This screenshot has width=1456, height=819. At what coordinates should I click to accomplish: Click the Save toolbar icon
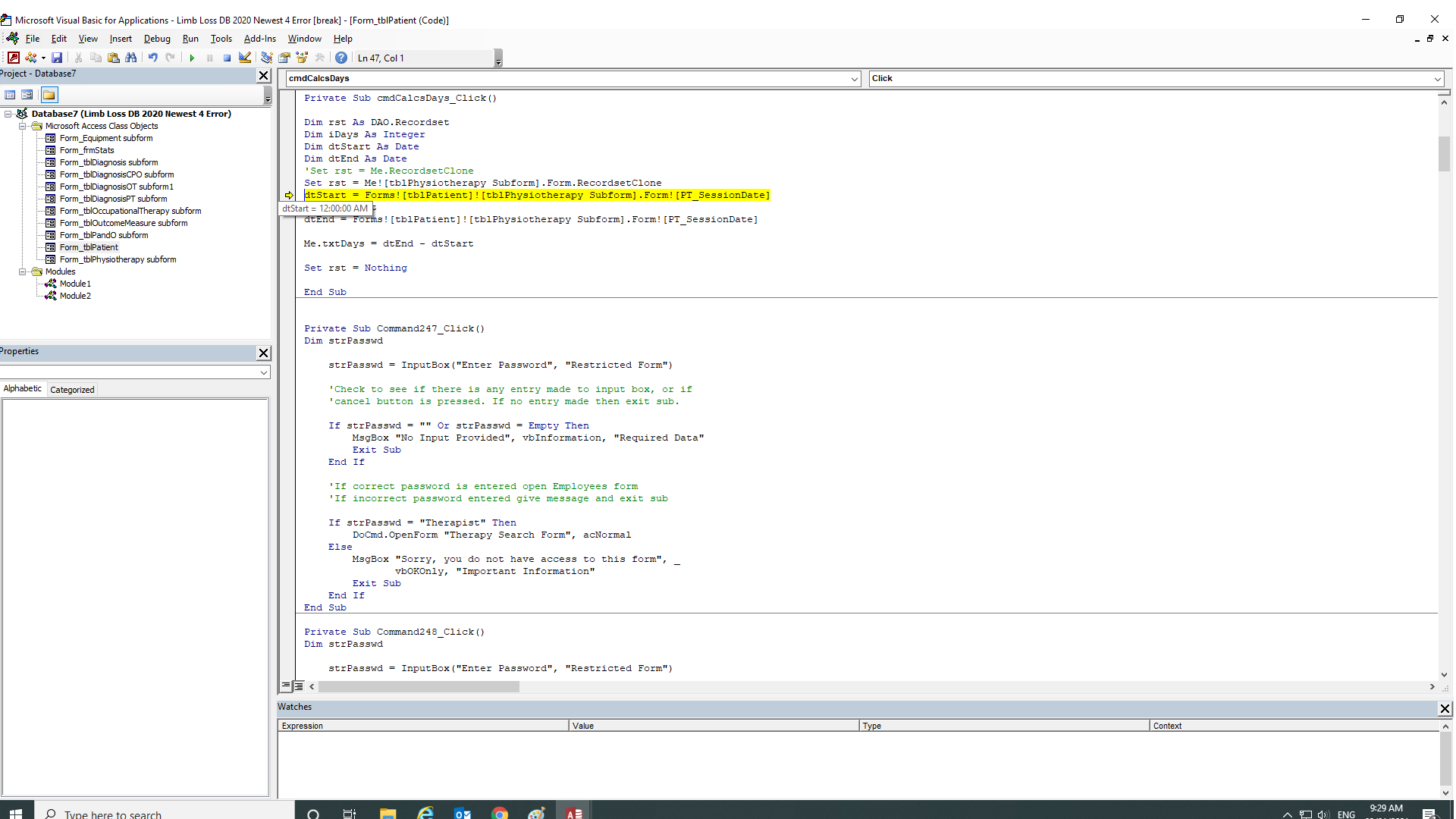(57, 58)
